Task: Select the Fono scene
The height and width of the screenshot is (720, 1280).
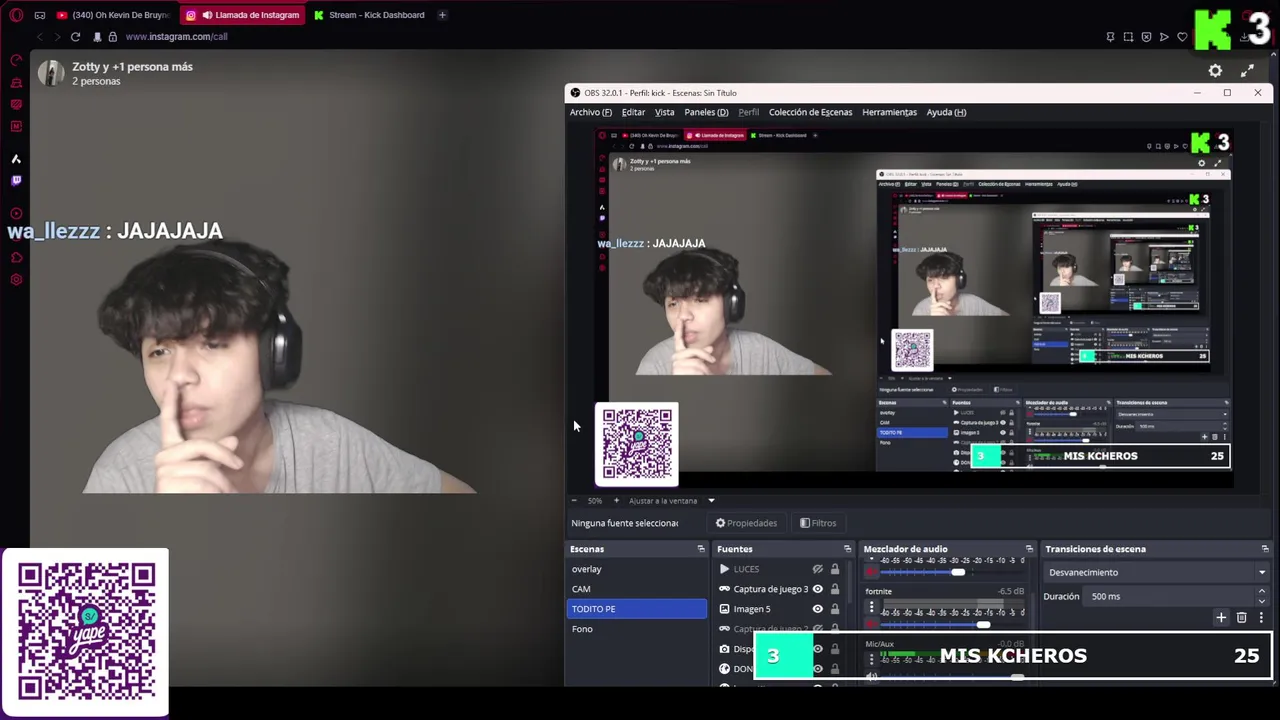Action: tap(637, 629)
